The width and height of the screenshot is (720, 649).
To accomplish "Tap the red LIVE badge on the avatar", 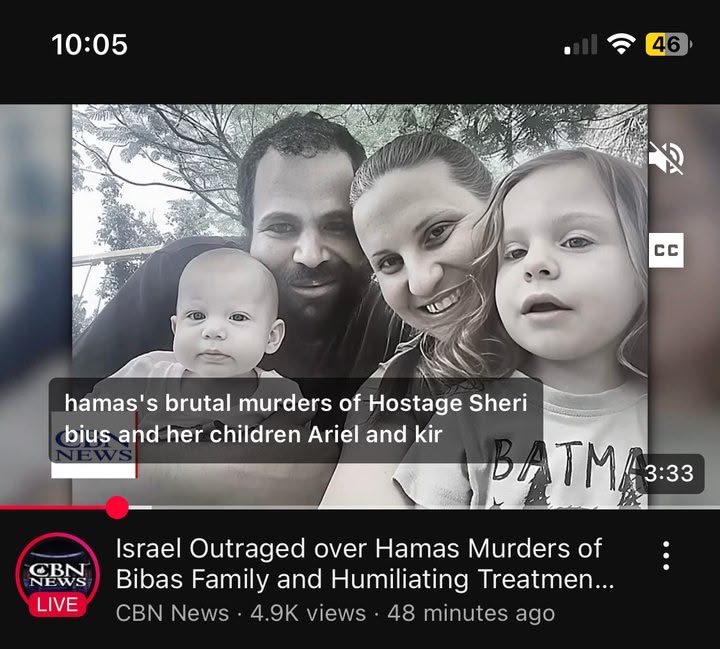I will point(57,604).
